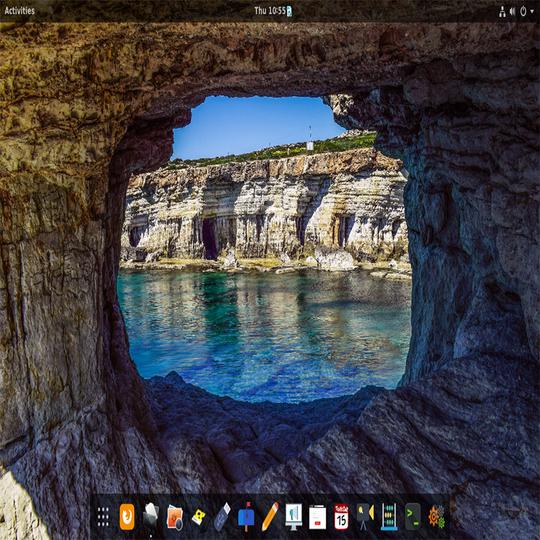Open the photo viewer dock icon

click(175, 517)
